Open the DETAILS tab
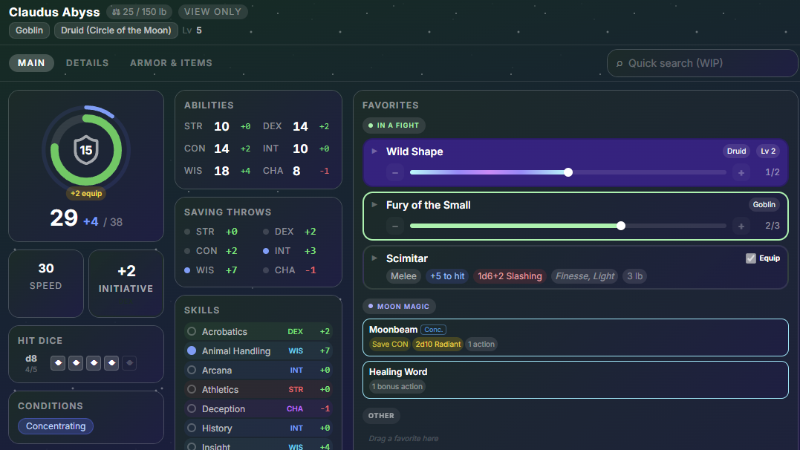The image size is (800, 450). pos(87,63)
